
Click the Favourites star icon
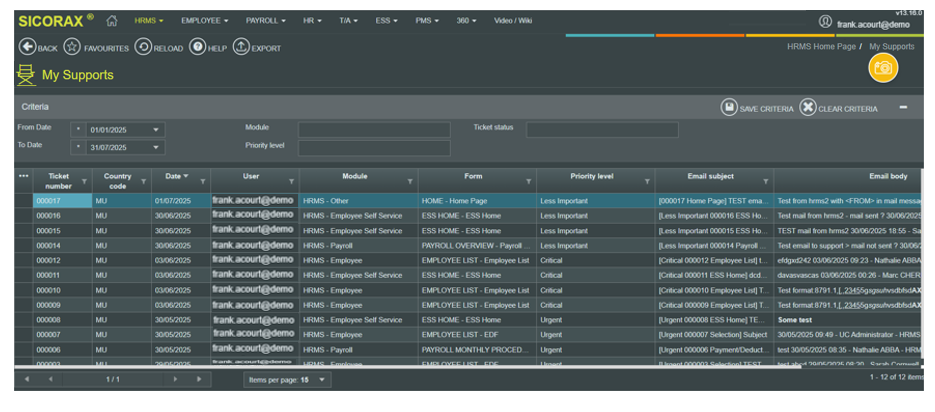click(x=72, y=47)
